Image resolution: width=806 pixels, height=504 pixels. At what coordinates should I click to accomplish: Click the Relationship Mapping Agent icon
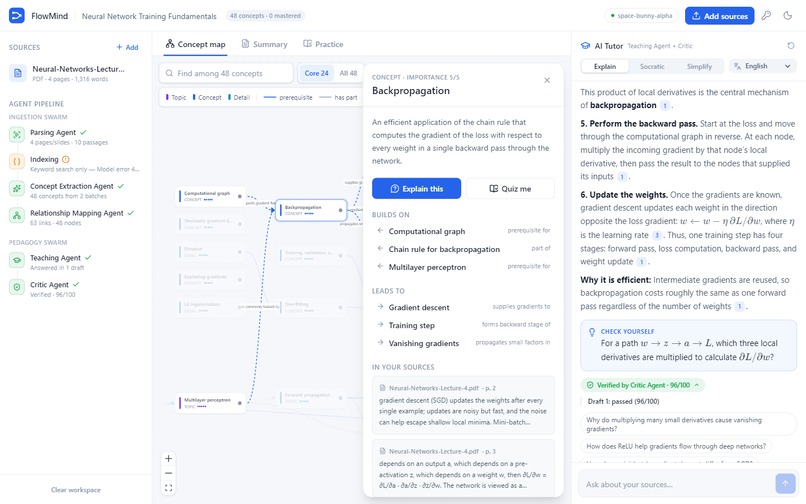click(17, 215)
